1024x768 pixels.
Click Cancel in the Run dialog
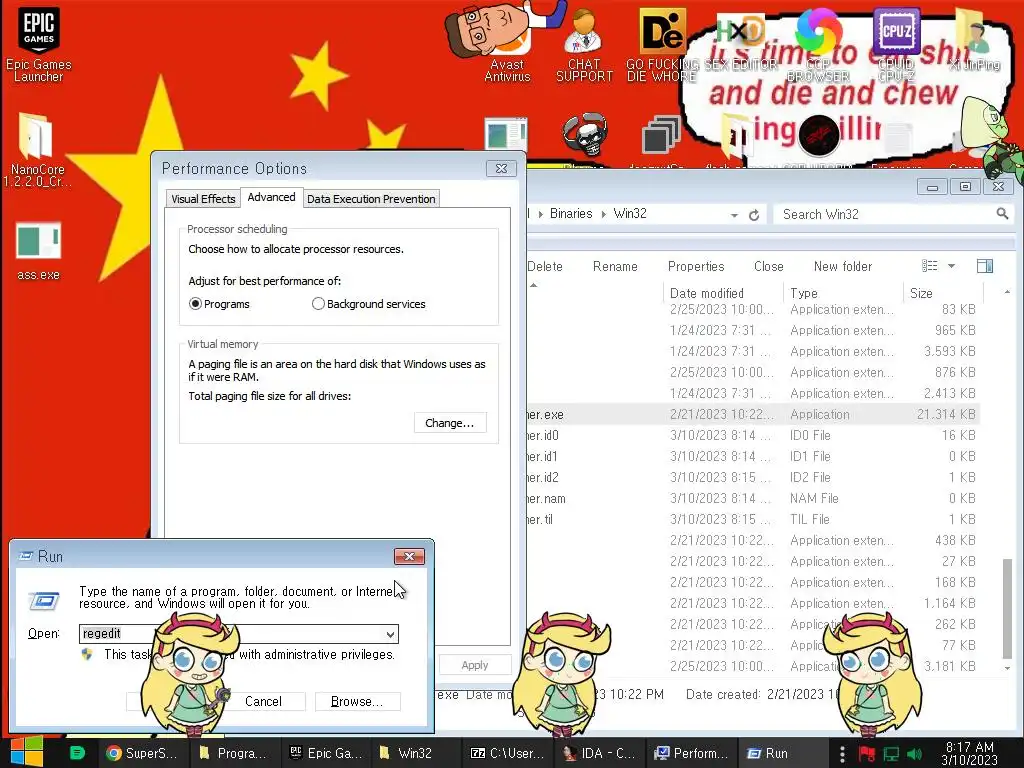(263, 701)
